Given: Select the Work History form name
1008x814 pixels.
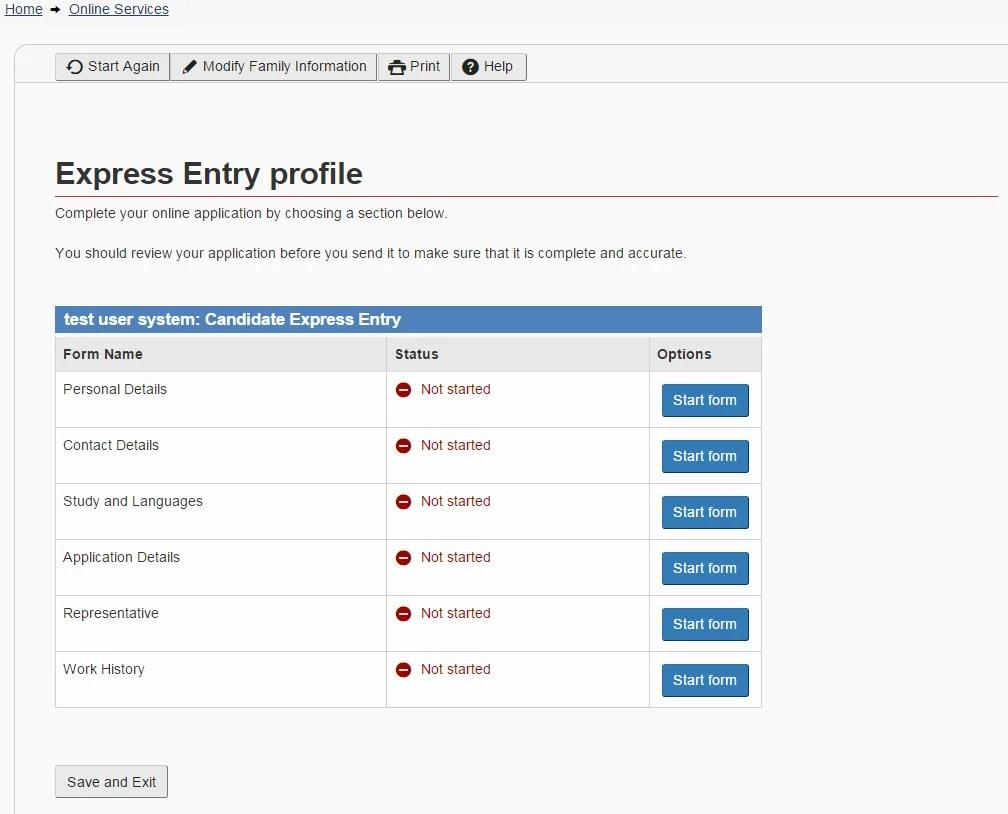Looking at the screenshot, I should pos(104,669).
